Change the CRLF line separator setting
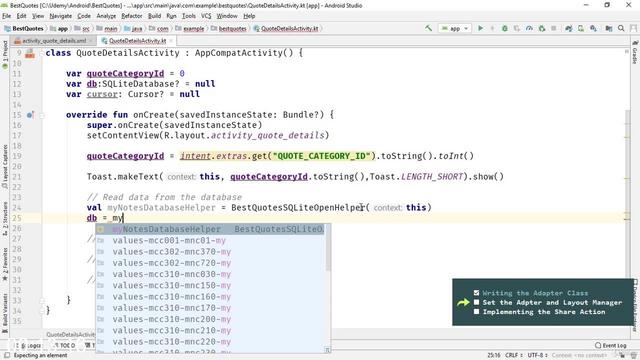640x360 pixels. [x=513, y=356]
